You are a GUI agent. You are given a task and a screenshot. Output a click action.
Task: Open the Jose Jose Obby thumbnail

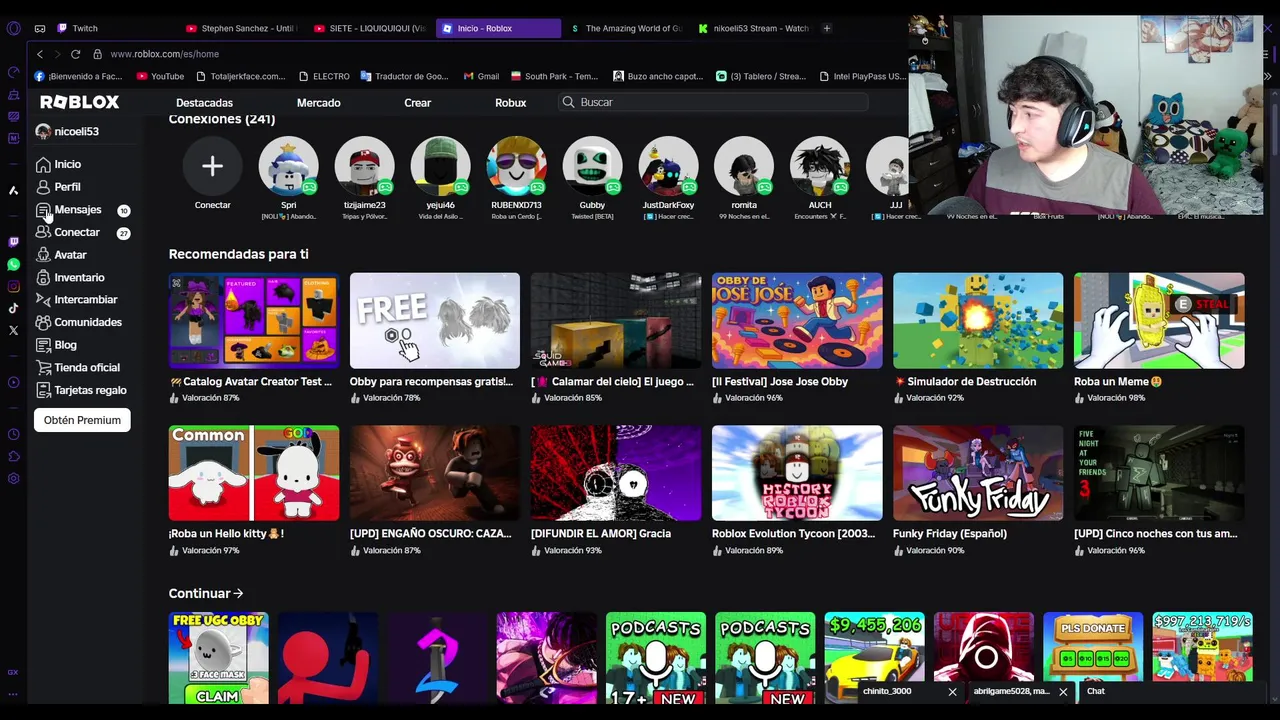[x=797, y=320]
